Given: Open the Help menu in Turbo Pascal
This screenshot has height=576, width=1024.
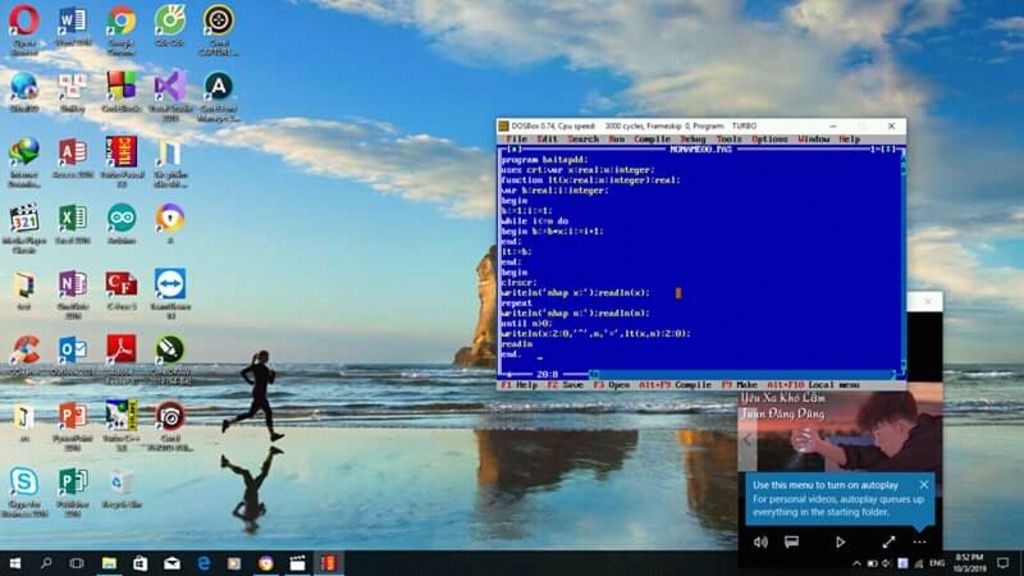Looking at the screenshot, I should 849,139.
